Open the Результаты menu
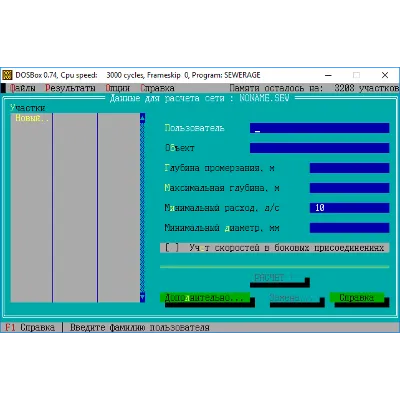400x400 pixels. [70, 88]
